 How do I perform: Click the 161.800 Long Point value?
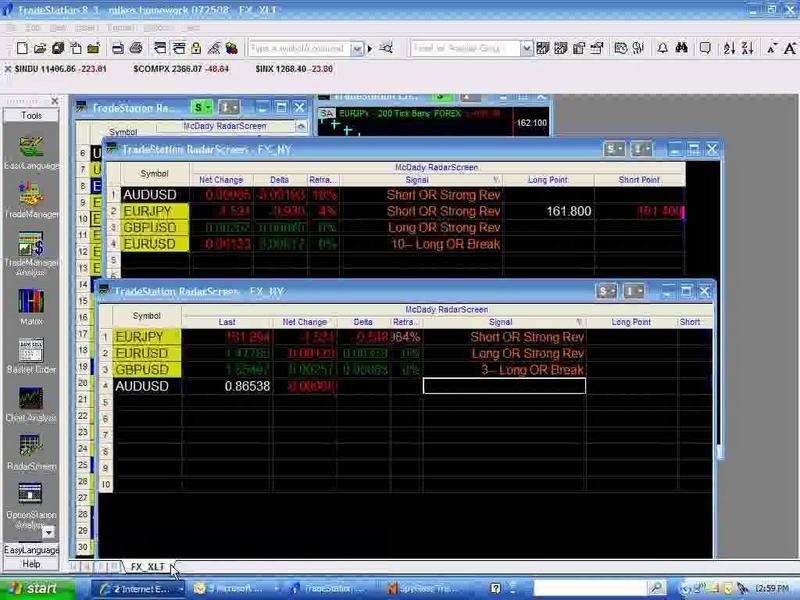point(569,211)
